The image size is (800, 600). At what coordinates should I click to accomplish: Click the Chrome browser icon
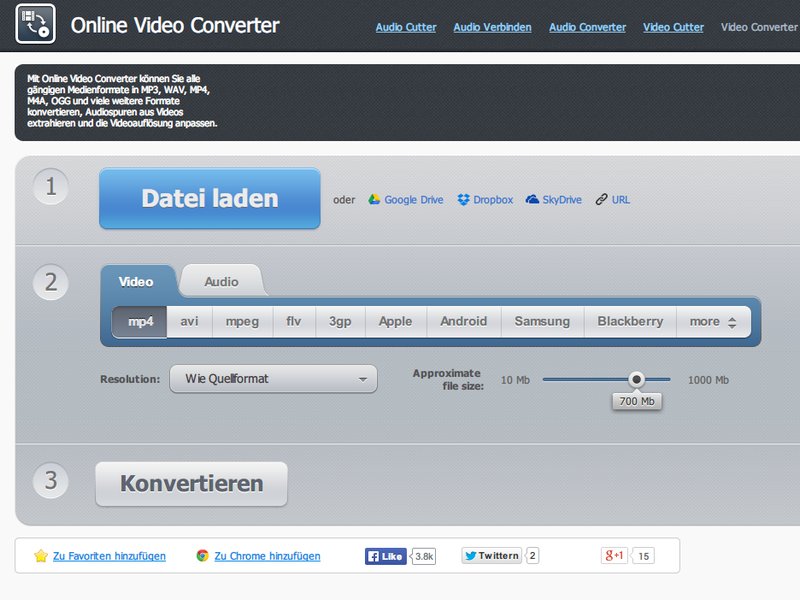coord(203,556)
